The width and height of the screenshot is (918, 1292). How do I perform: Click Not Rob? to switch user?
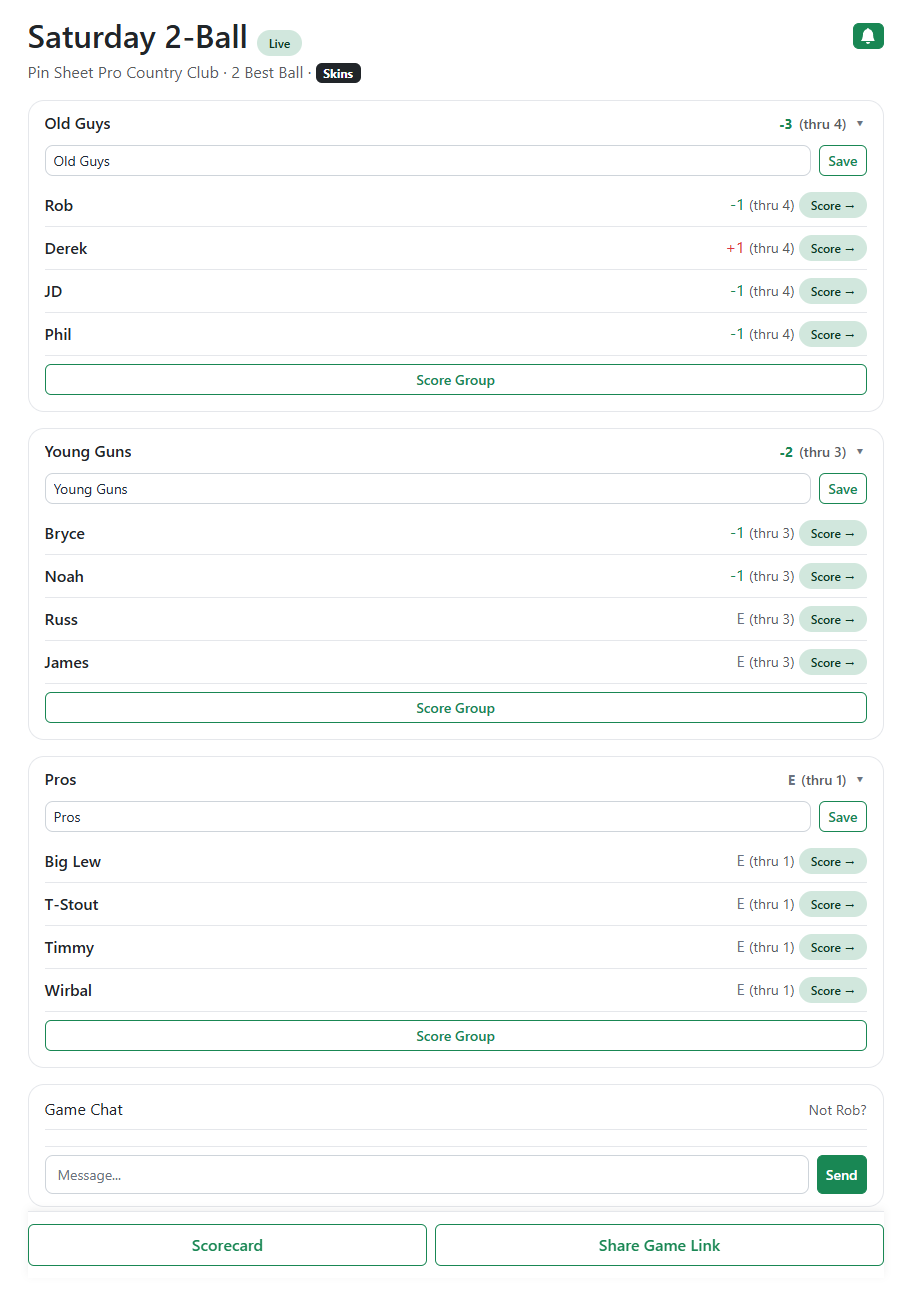click(x=837, y=1110)
